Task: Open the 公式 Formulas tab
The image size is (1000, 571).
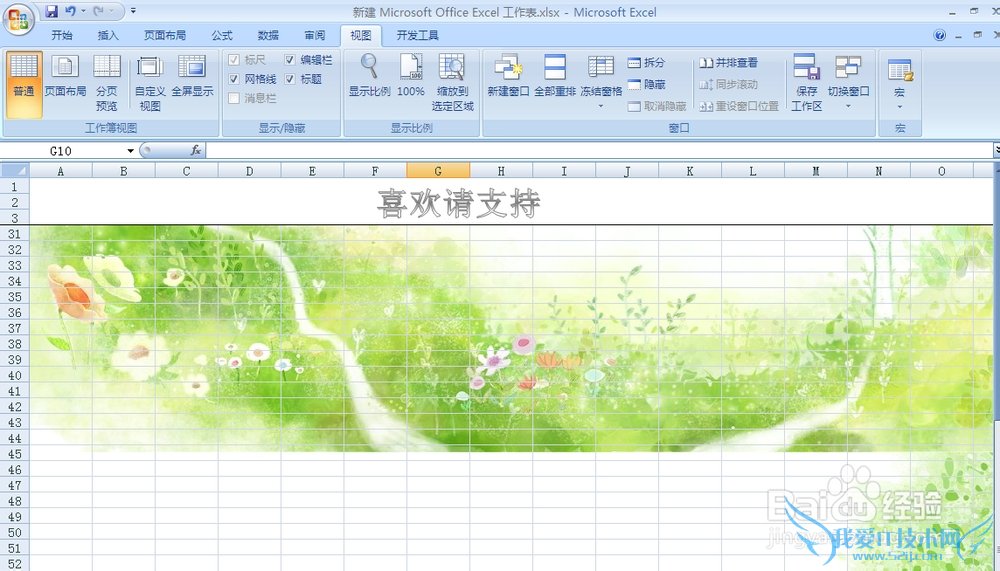Action: 222,35
